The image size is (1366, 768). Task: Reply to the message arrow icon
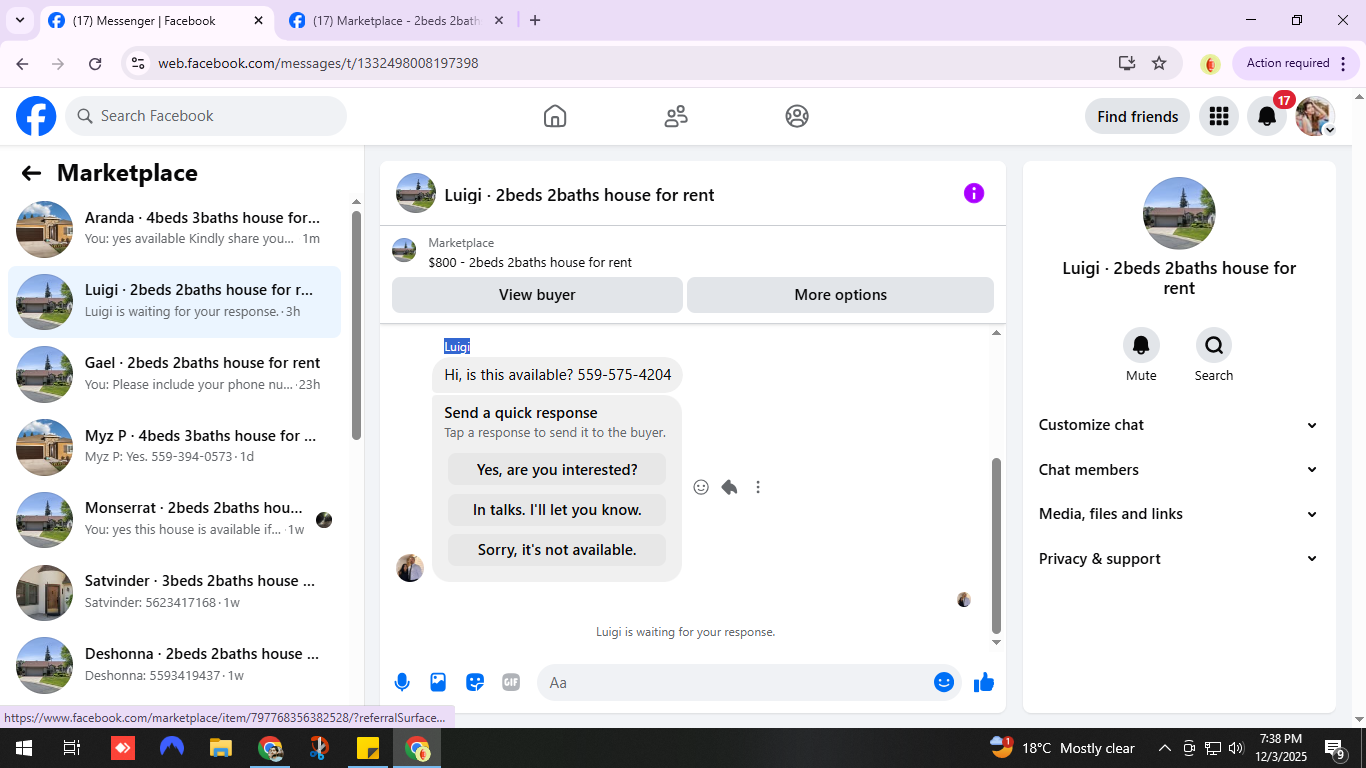coord(729,487)
